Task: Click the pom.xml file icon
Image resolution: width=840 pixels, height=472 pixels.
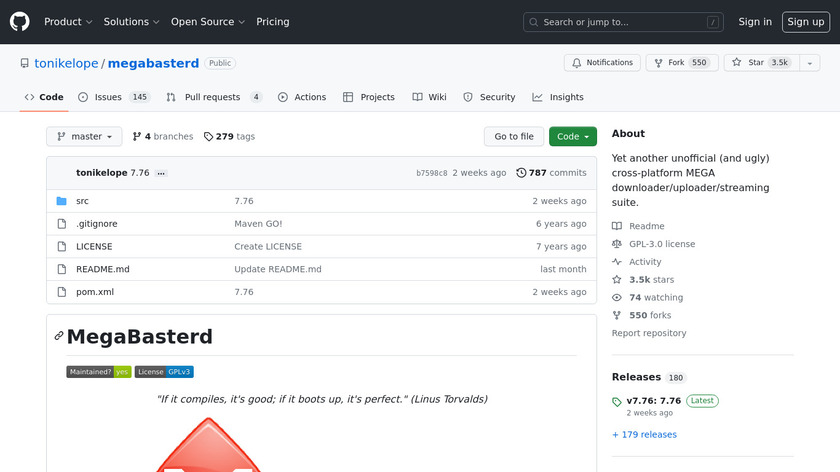Action: 62,292
